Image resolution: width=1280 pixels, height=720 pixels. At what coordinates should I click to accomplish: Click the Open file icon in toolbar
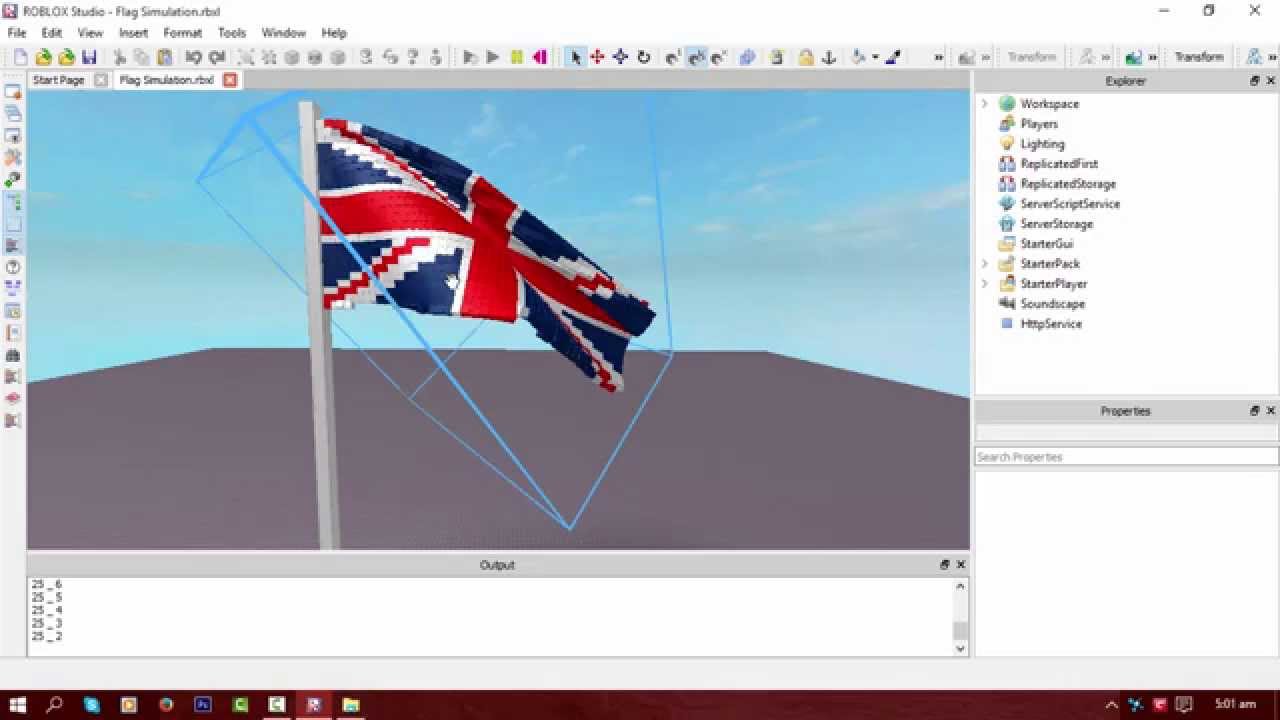tap(43, 57)
